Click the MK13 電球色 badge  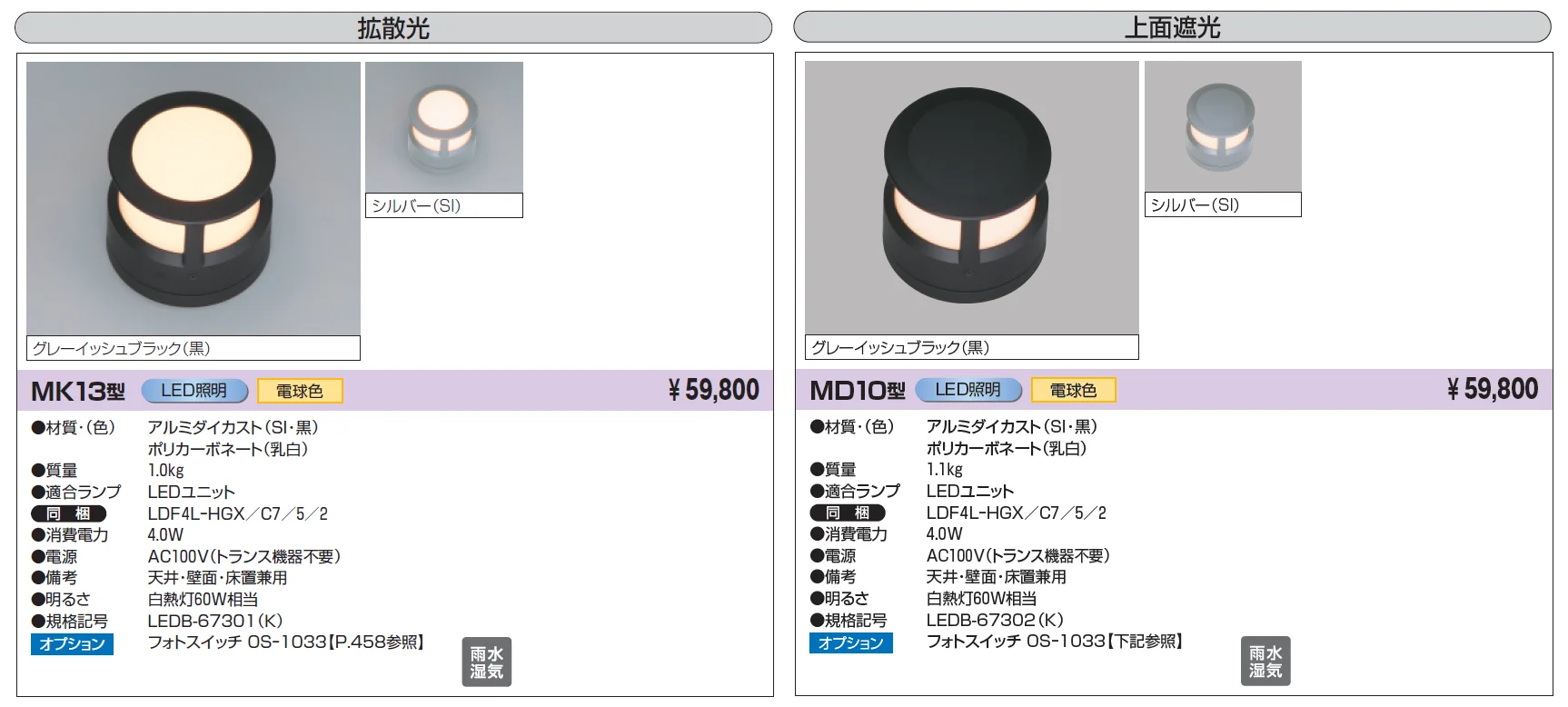pyautogui.click(x=300, y=391)
